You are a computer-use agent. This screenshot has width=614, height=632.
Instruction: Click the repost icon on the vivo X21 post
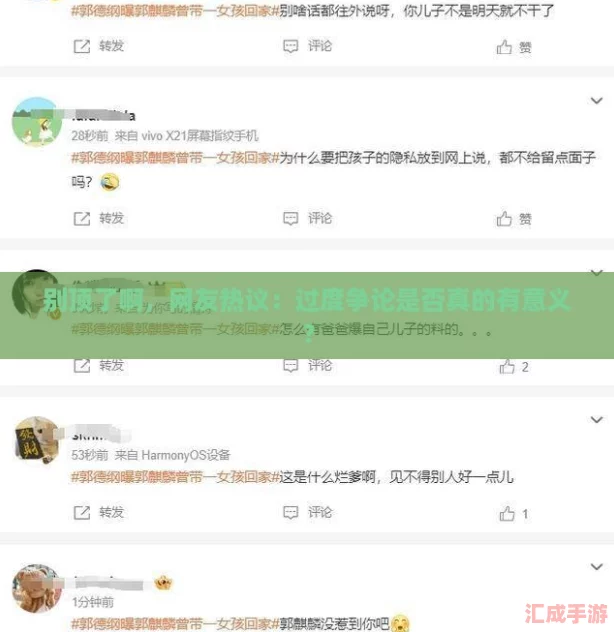click(x=82, y=219)
